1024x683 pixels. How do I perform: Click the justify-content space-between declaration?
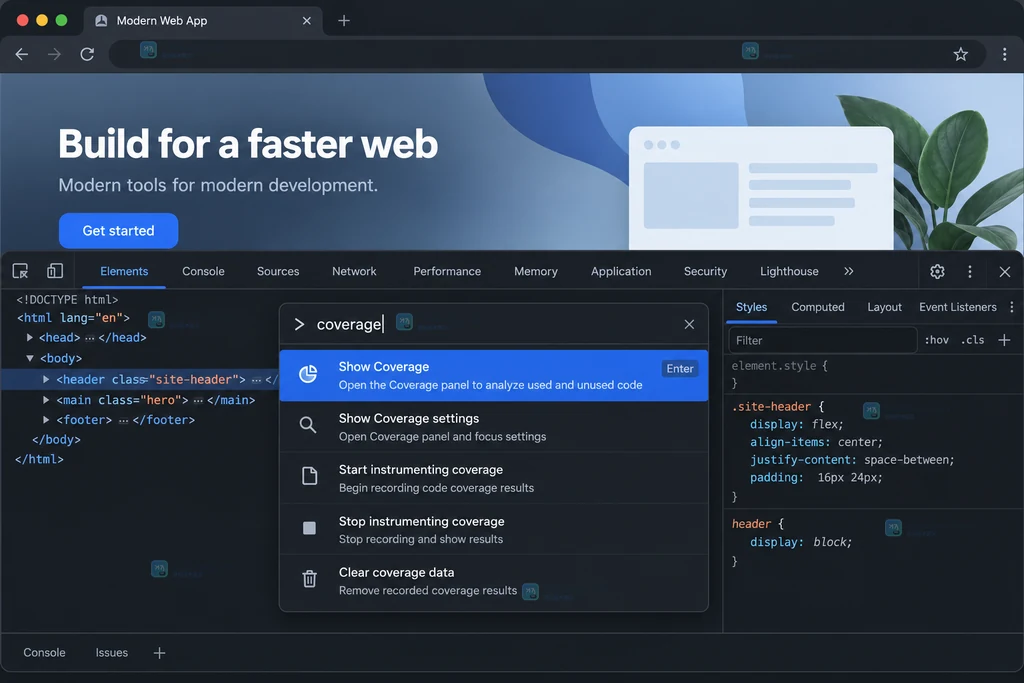click(852, 460)
